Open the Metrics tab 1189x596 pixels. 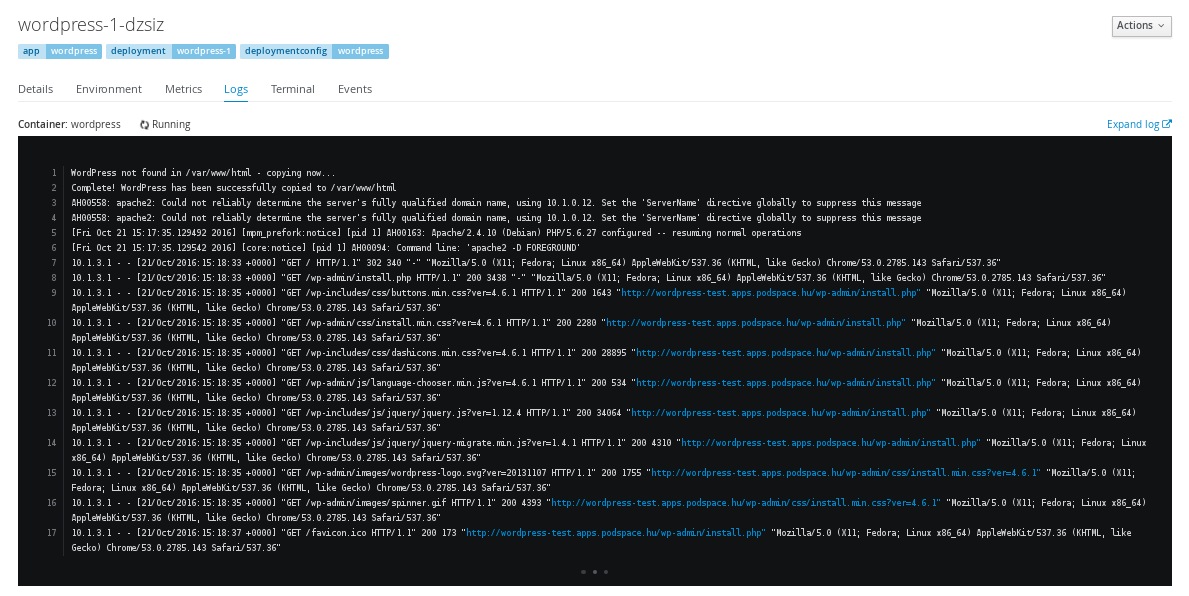point(184,89)
